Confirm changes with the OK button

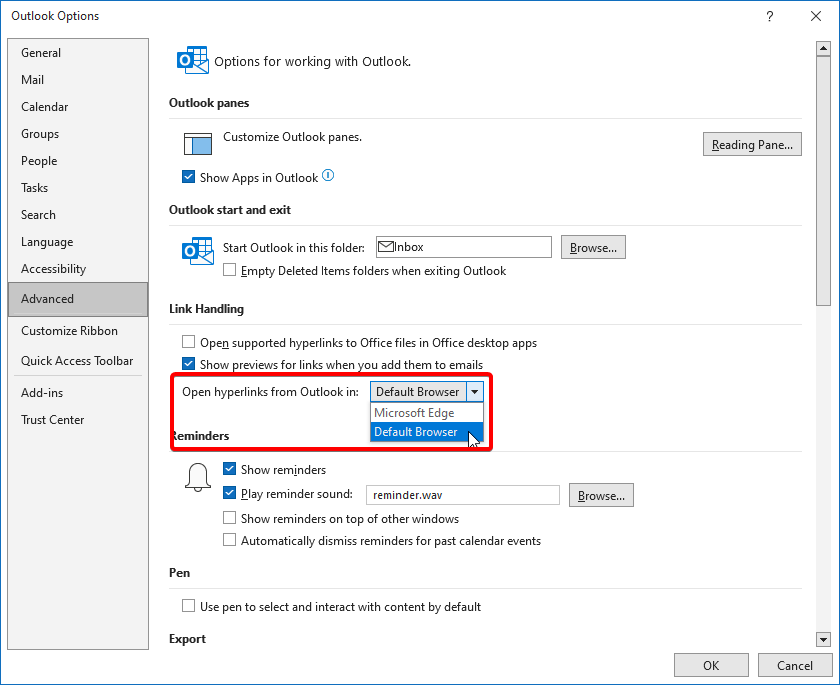click(x=711, y=665)
